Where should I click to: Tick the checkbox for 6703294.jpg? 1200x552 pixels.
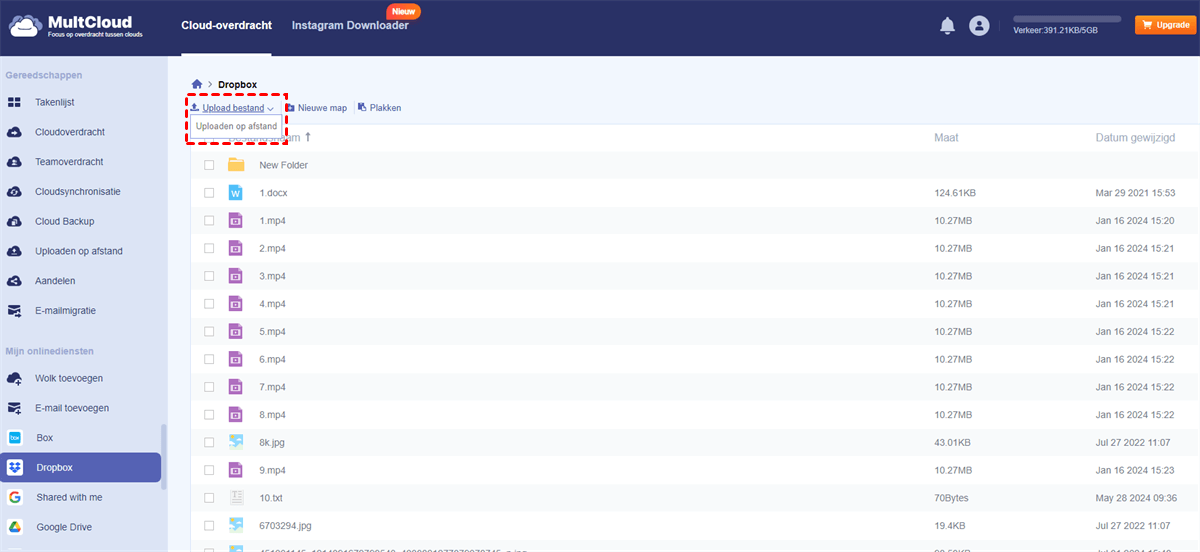[x=209, y=525]
